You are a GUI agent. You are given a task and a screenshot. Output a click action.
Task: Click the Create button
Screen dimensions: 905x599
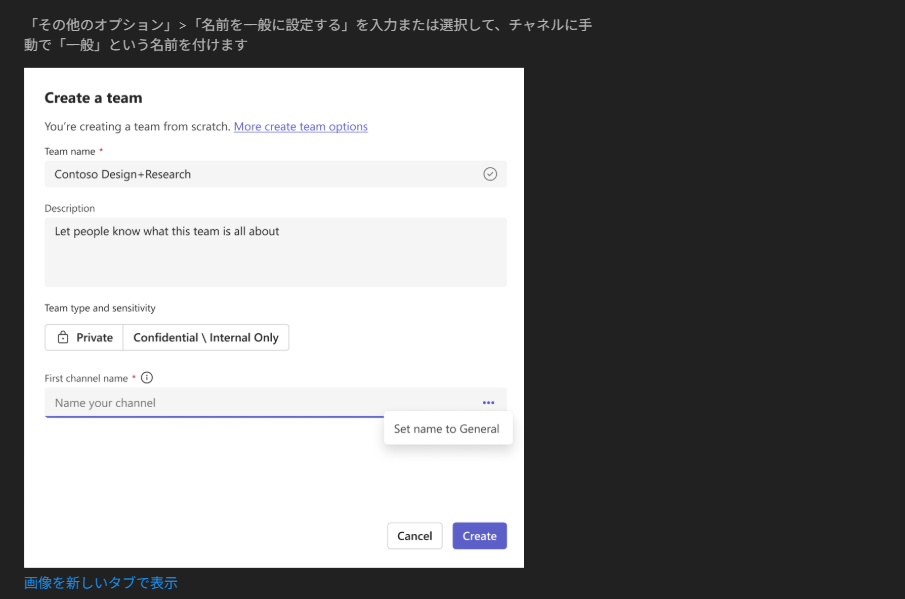coord(480,536)
